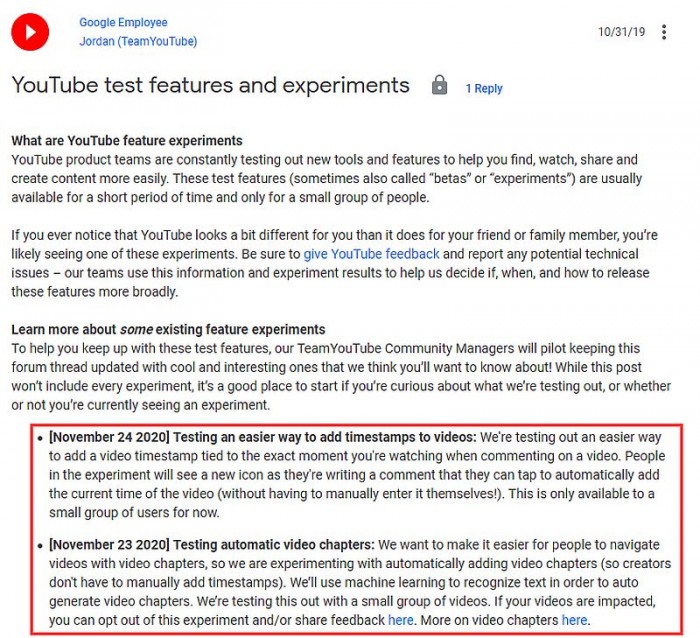Select the What are YouTube feature experiments heading
Viewport: 700px width, 638px height.
click(127, 141)
